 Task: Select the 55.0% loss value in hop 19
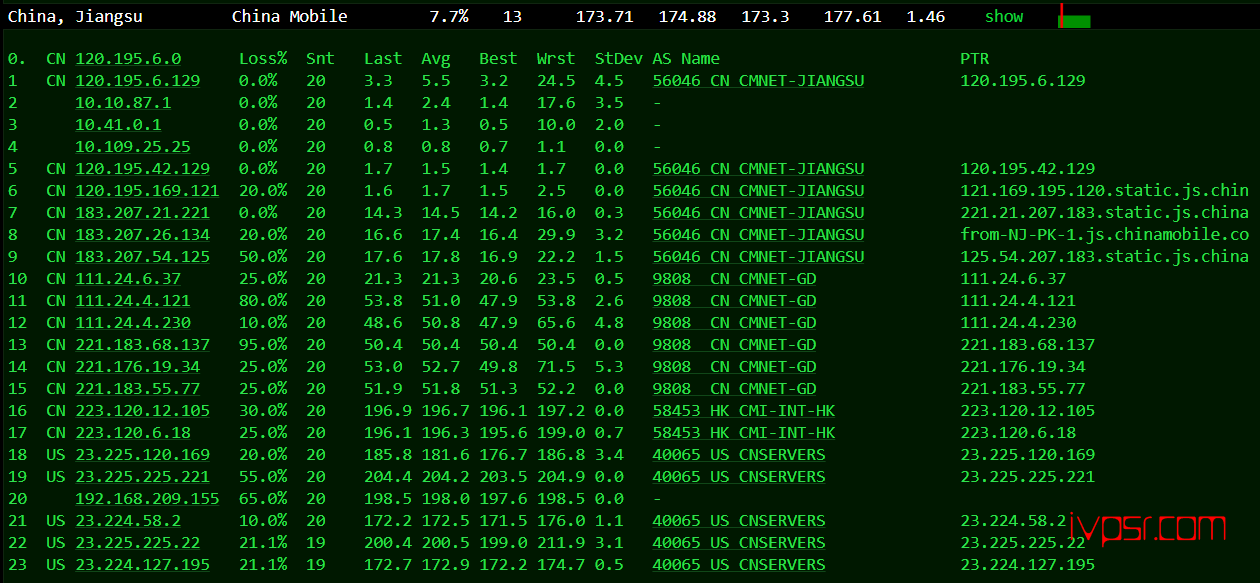[x=263, y=477]
